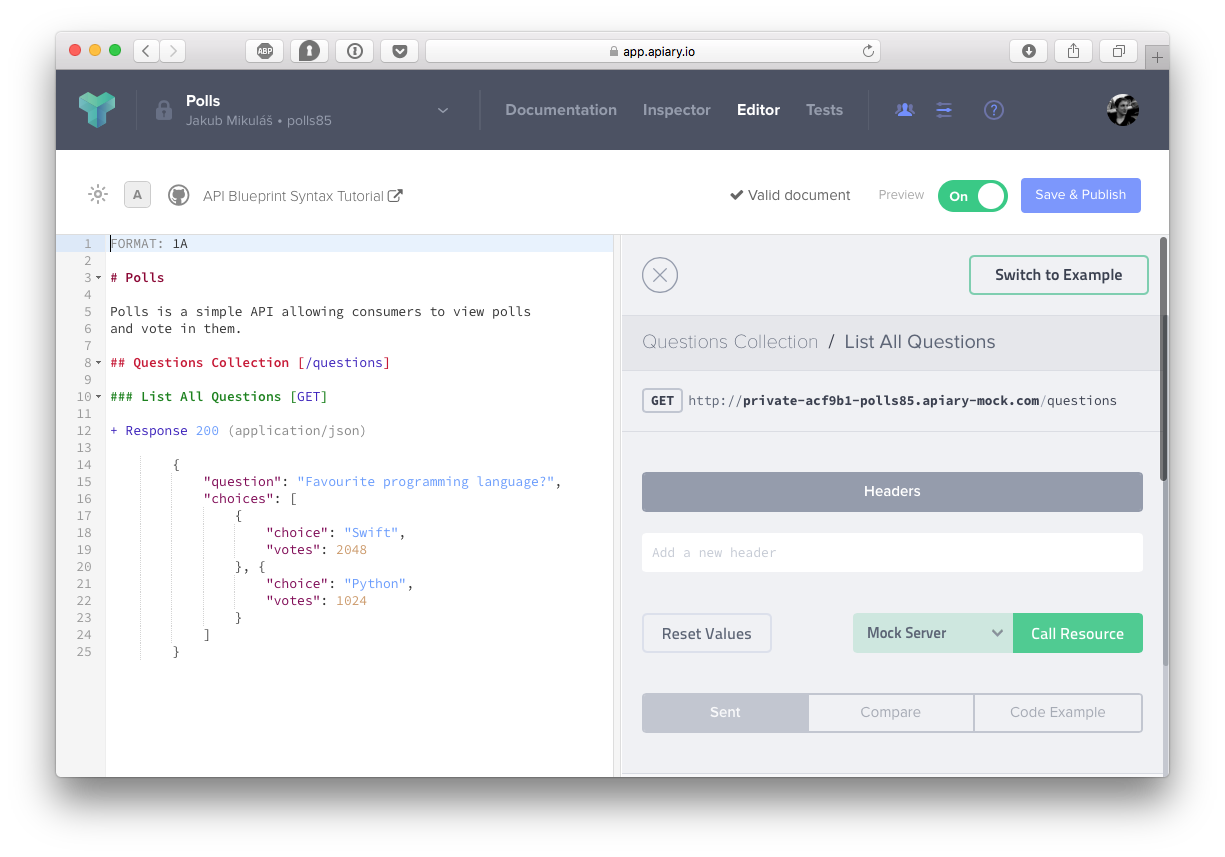Screen dimensions: 1225x857
Task: Collapse the fold arrow on line 3
Action: 99,278
